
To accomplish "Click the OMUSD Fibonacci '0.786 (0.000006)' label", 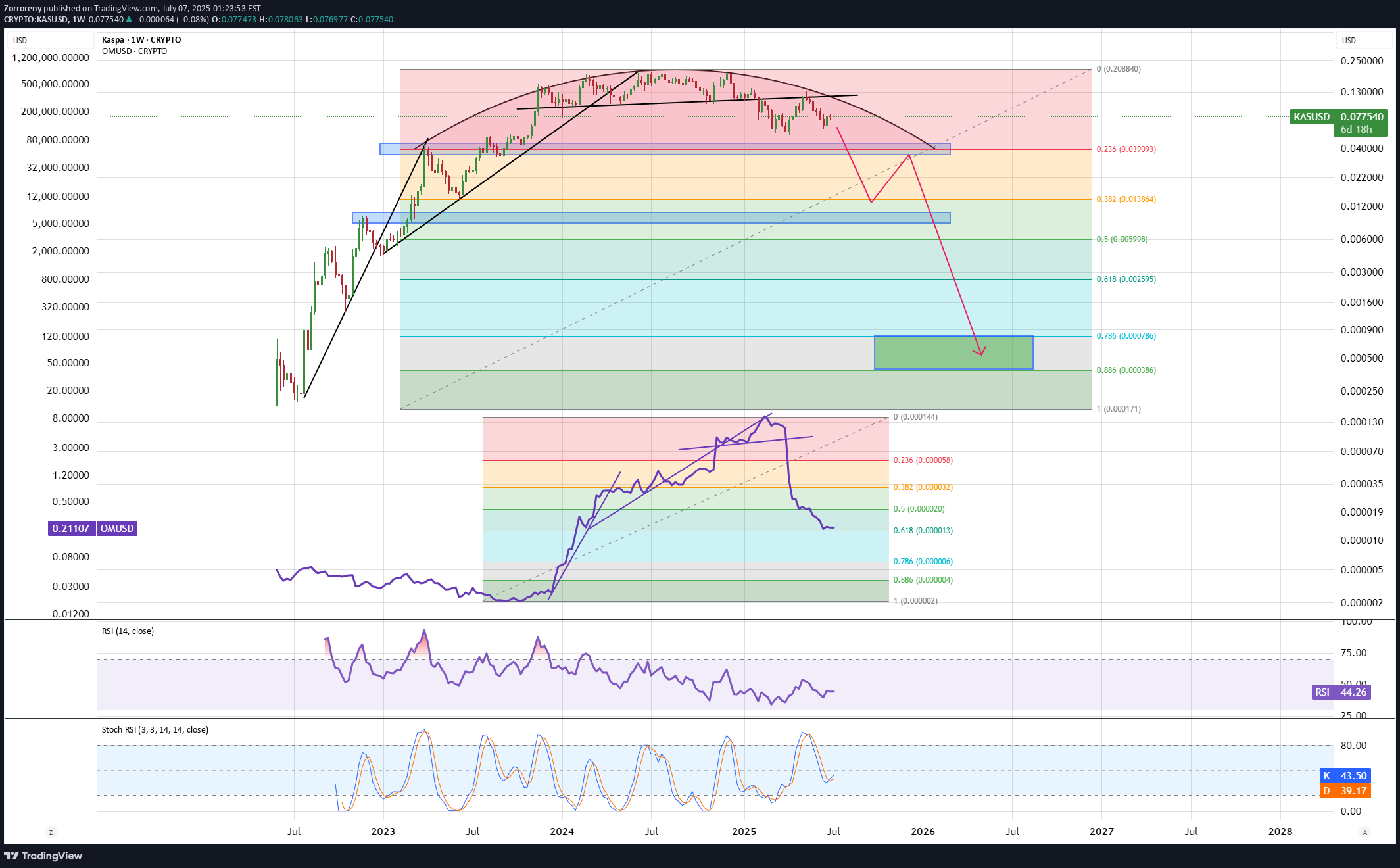I will tap(923, 562).
